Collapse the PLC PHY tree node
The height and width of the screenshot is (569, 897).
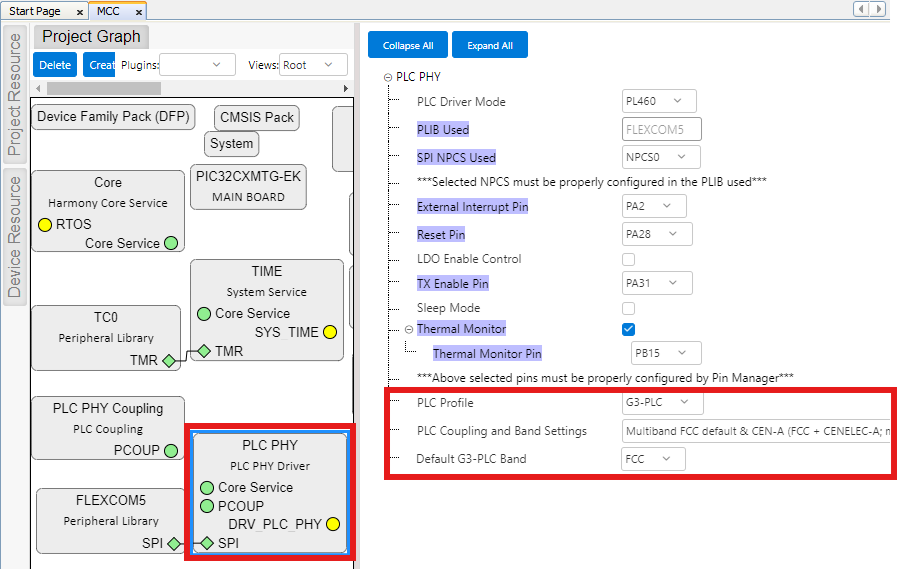pyautogui.click(x=387, y=77)
